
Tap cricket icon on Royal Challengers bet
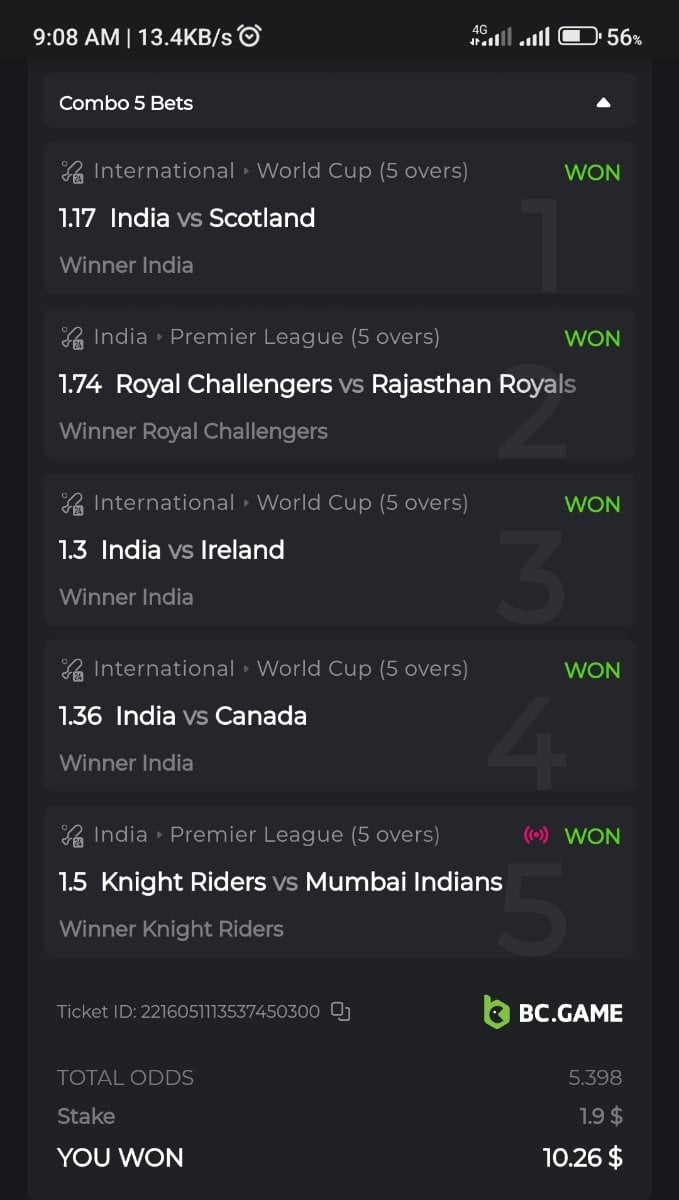72,338
